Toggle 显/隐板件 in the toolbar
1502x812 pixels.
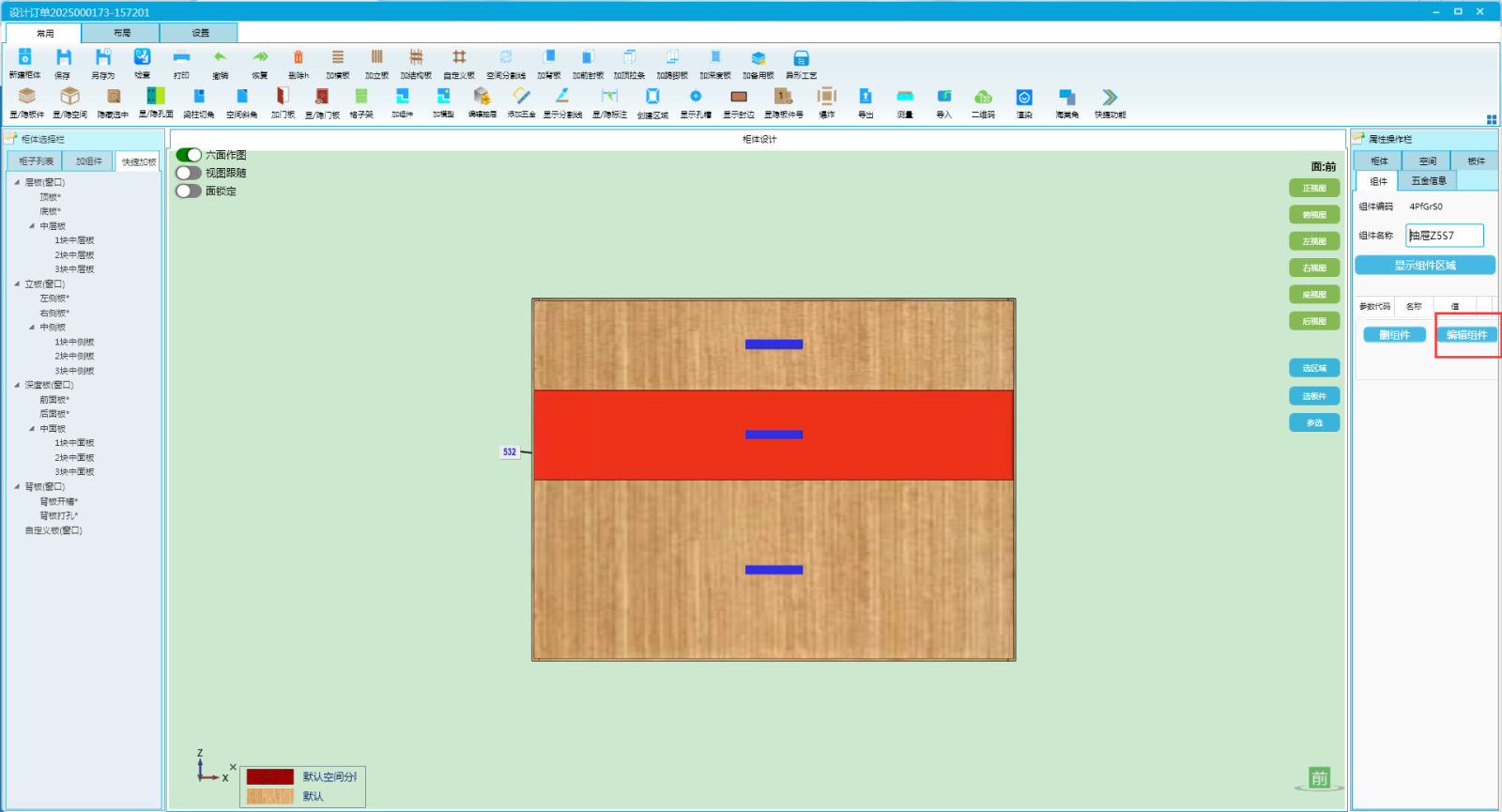(26, 97)
